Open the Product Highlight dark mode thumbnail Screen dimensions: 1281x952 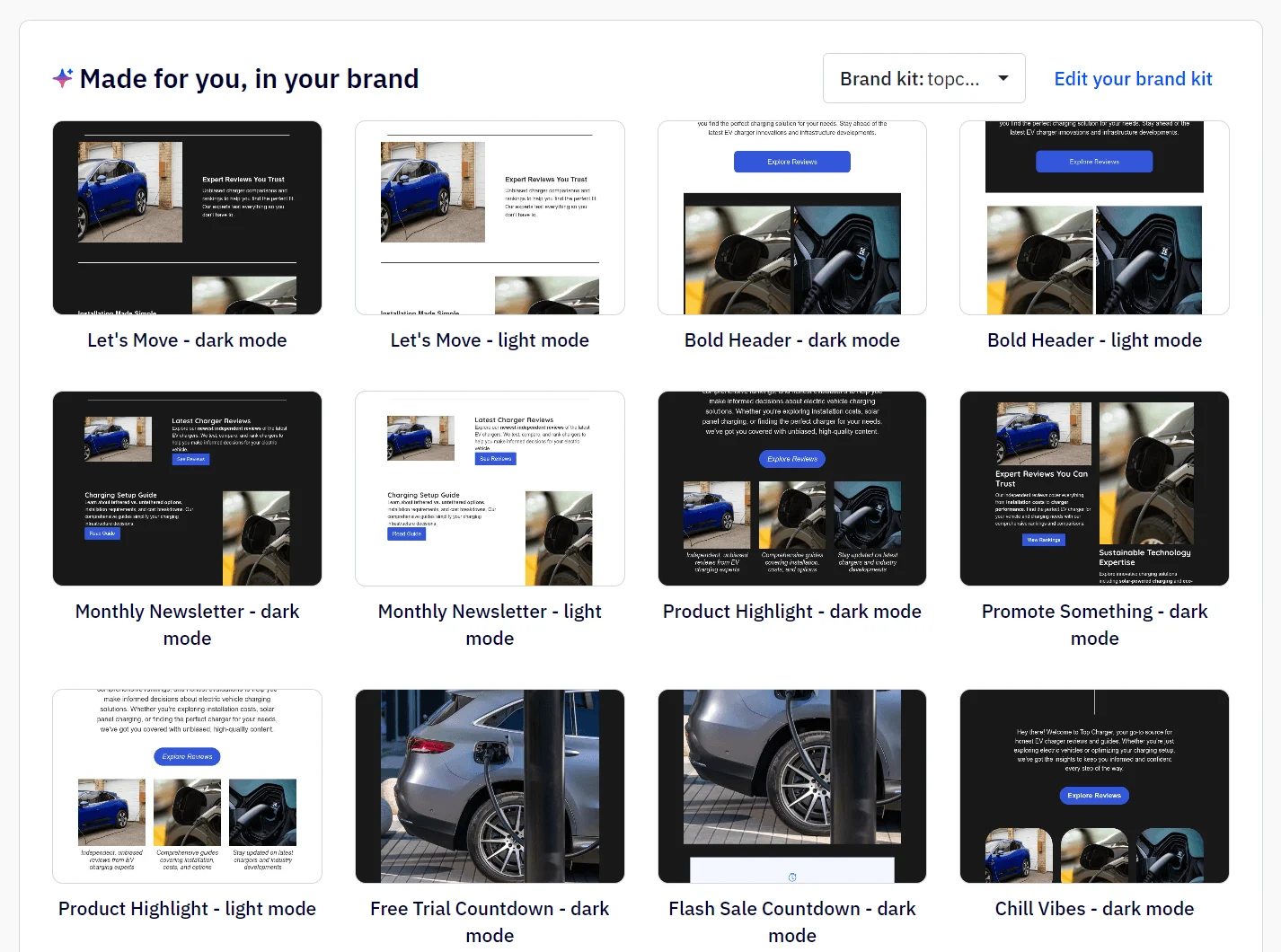792,489
